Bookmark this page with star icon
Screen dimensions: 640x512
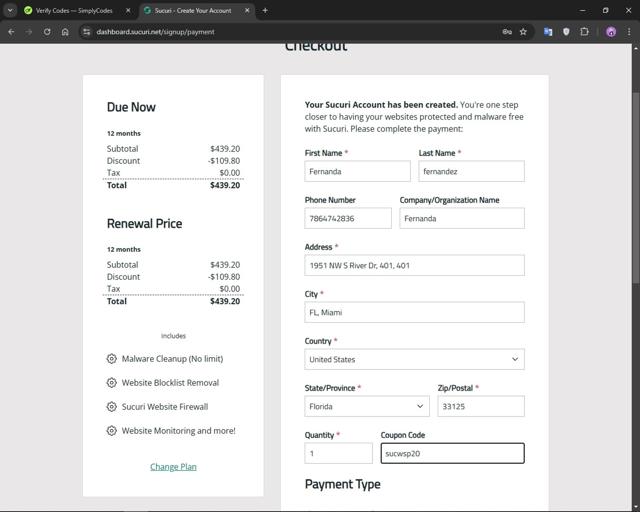[523, 32]
